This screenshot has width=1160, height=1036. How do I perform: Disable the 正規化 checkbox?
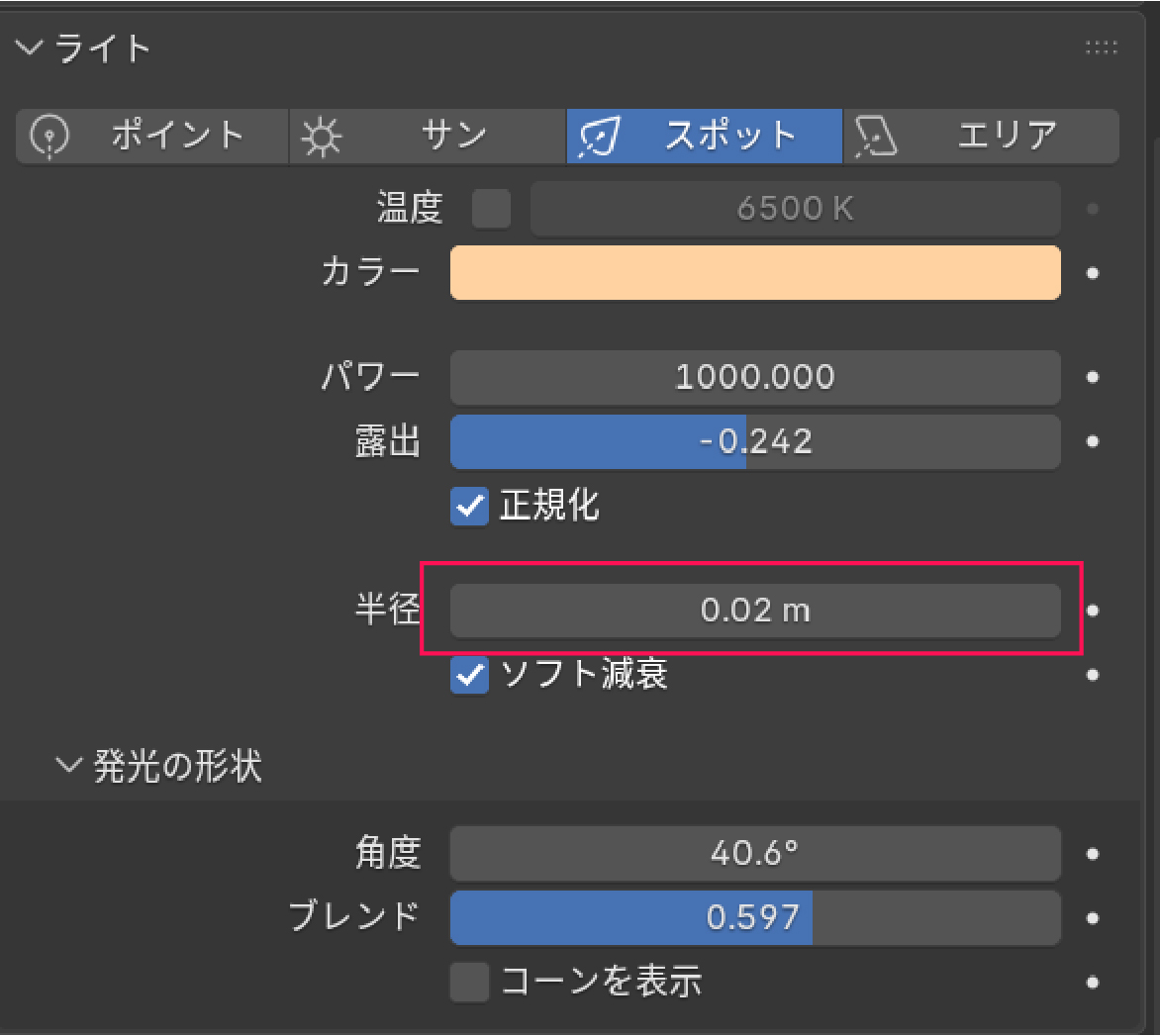tap(470, 507)
